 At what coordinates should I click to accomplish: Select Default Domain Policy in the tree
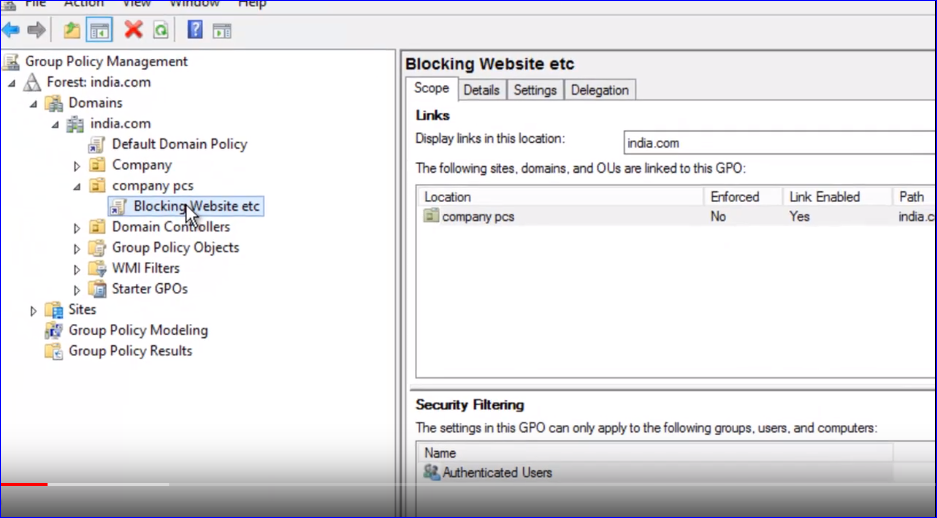pyautogui.click(x=179, y=144)
